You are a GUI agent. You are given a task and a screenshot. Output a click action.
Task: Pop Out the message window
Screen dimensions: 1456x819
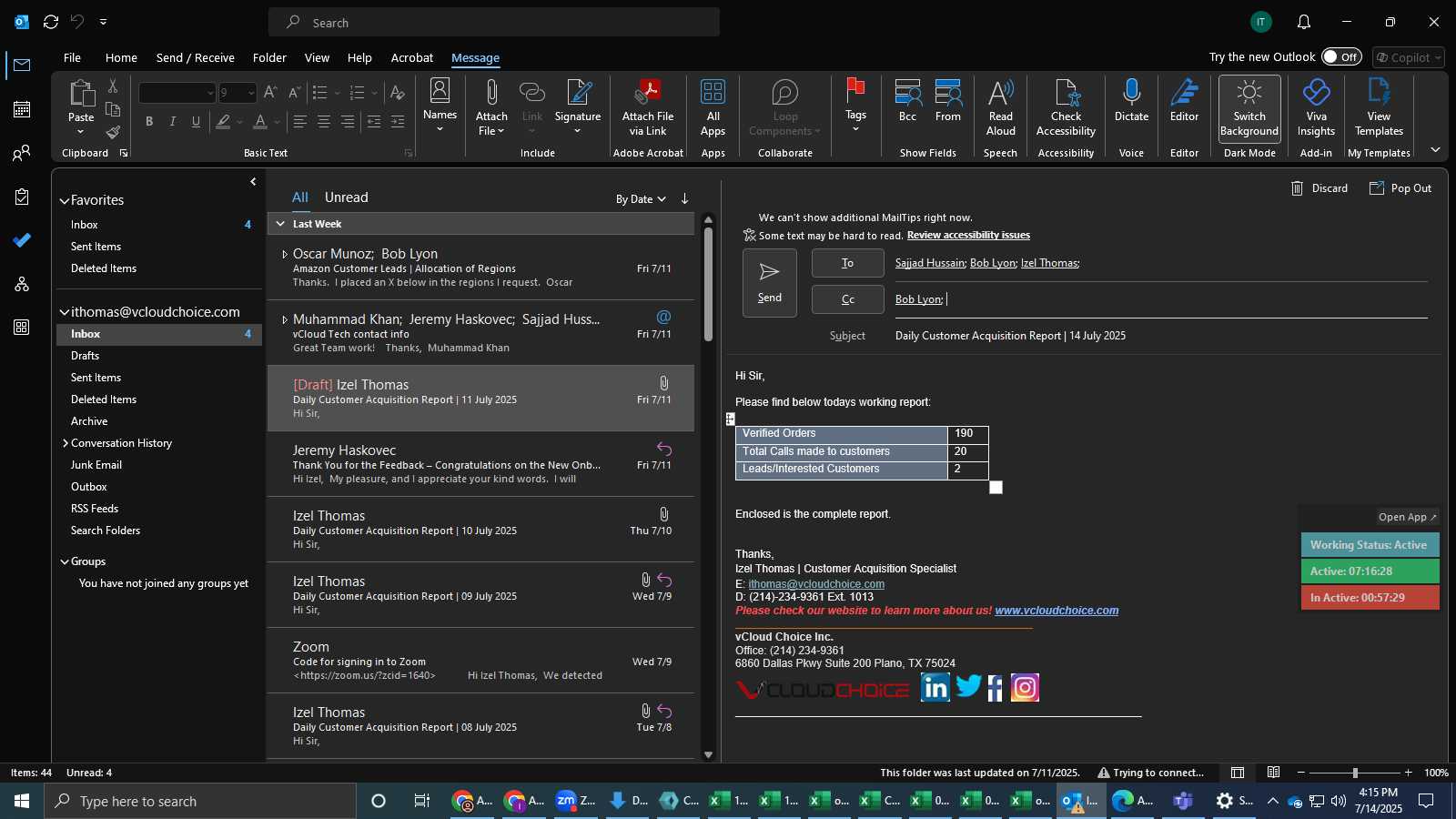pos(1400,188)
